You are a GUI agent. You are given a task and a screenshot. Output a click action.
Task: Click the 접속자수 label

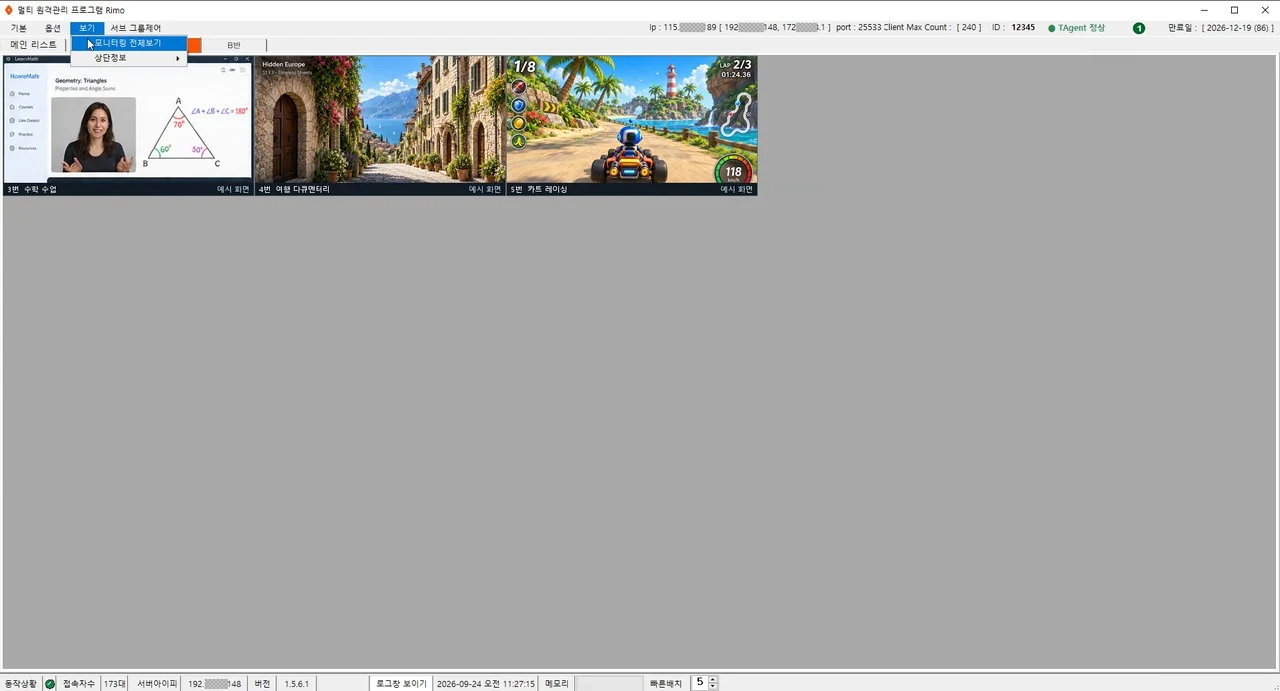click(x=79, y=684)
